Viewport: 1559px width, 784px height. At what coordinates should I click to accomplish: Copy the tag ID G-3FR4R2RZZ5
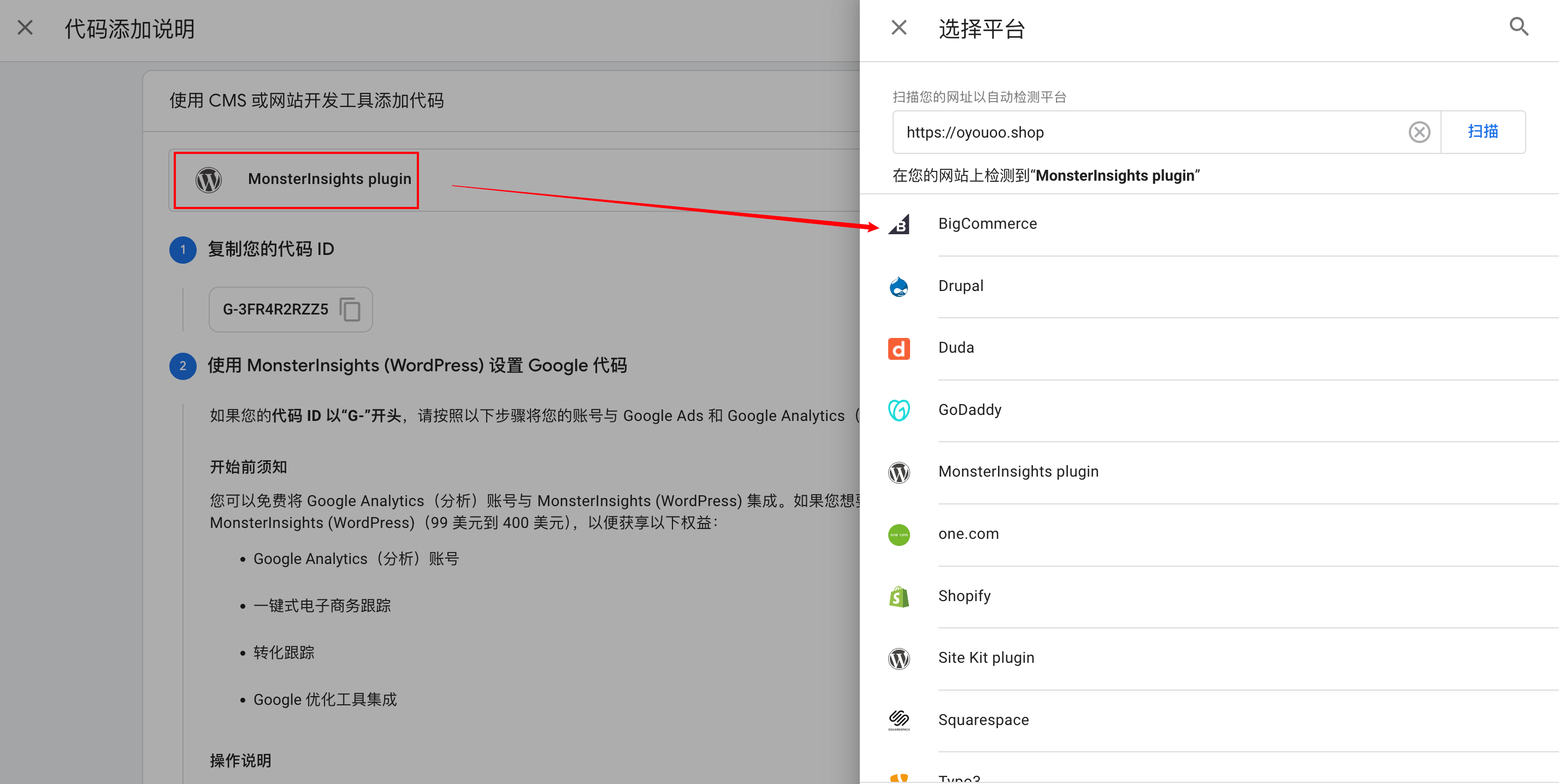coord(350,310)
